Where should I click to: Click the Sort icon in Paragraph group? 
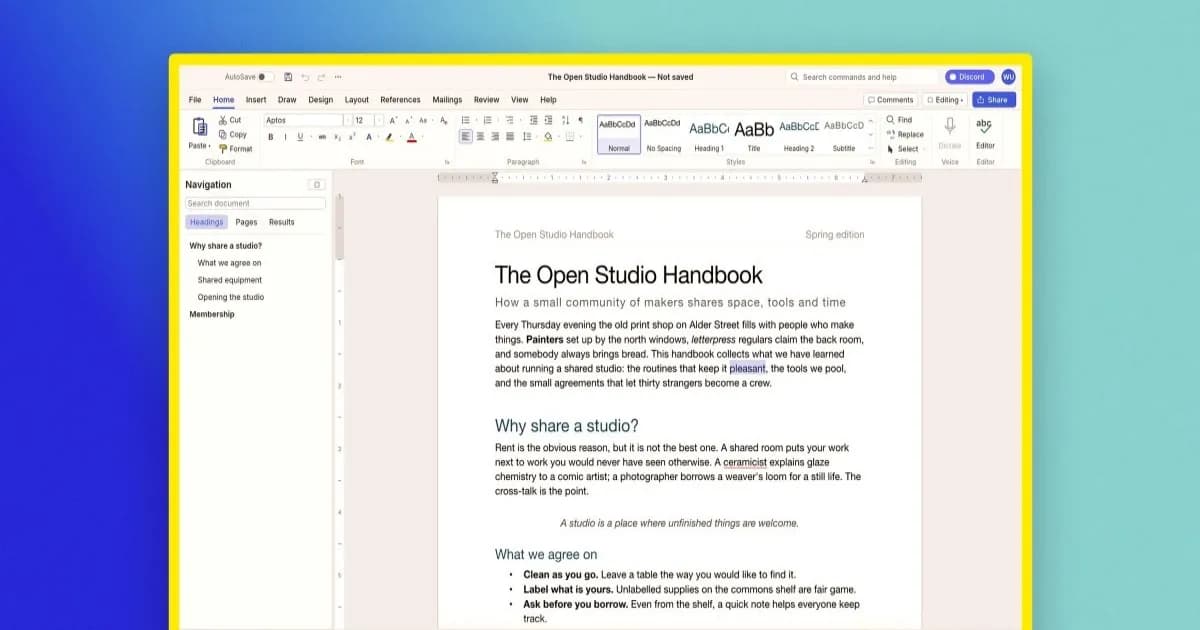[x=565, y=120]
